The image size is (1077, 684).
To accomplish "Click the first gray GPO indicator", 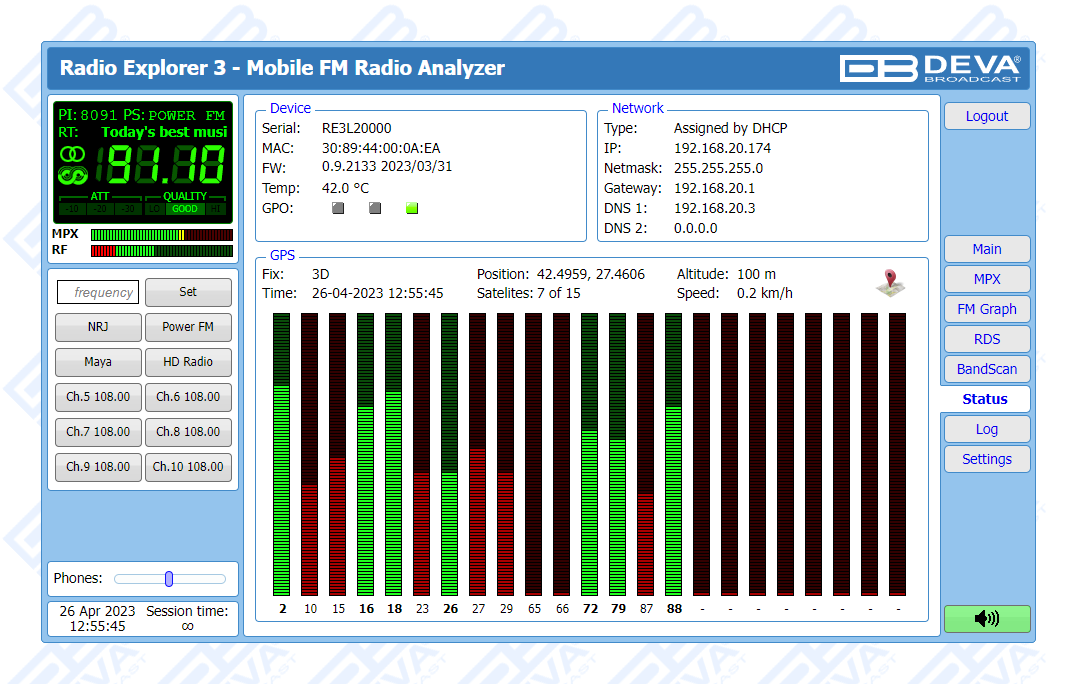I will 338,209.
